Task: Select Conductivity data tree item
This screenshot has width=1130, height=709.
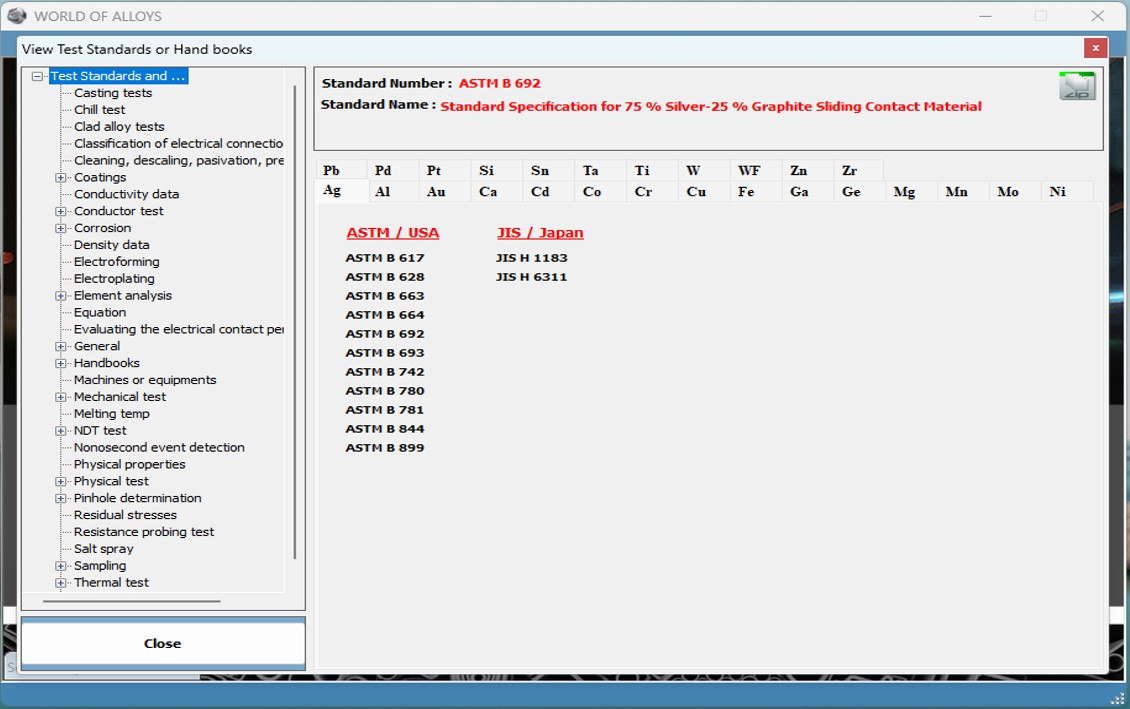Action: tap(126, 194)
